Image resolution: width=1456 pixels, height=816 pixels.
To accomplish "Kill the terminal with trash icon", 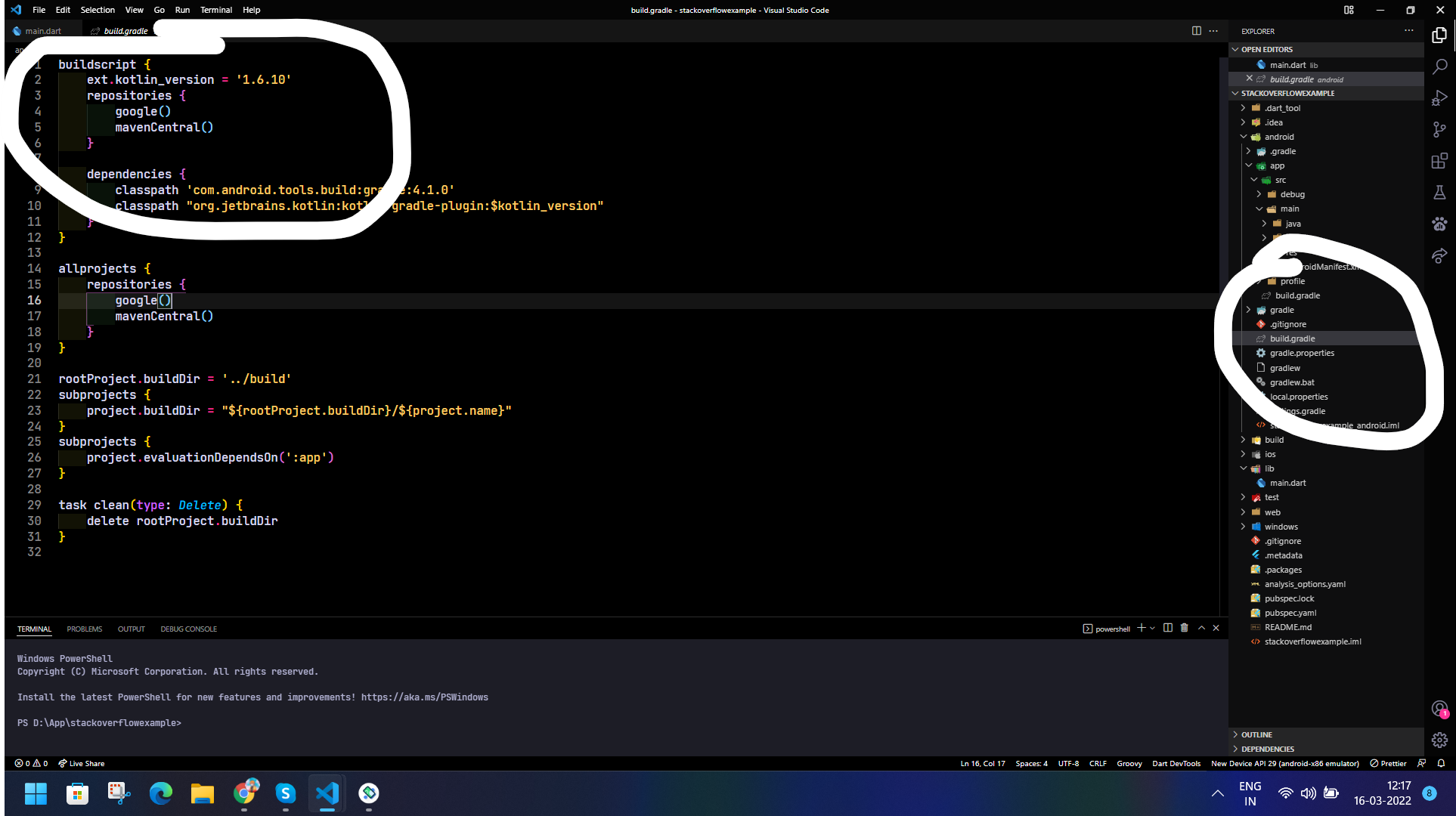I will (1185, 628).
